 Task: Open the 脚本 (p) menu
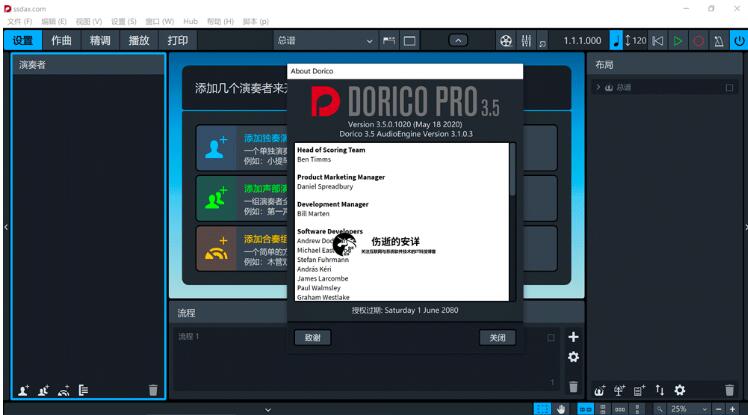pyautogui.click(x=256, y=21)
